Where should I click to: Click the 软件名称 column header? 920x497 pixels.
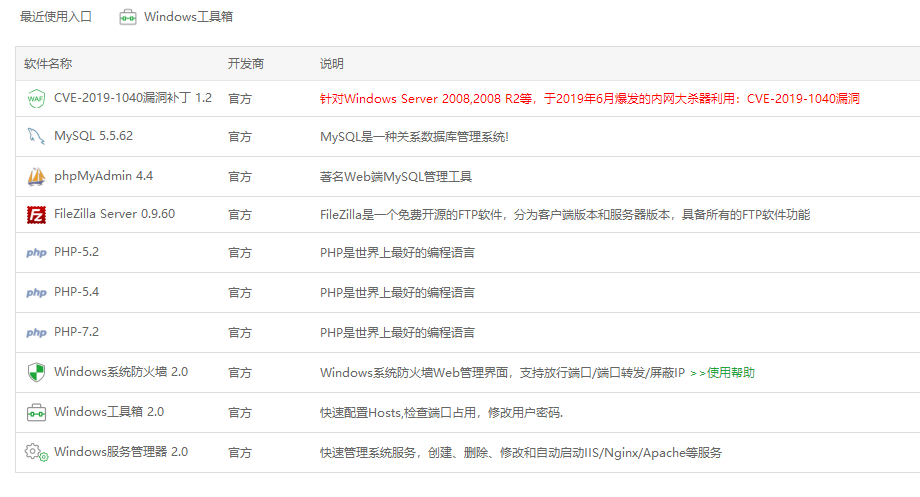pyautogui.click(x=48, y=63)
